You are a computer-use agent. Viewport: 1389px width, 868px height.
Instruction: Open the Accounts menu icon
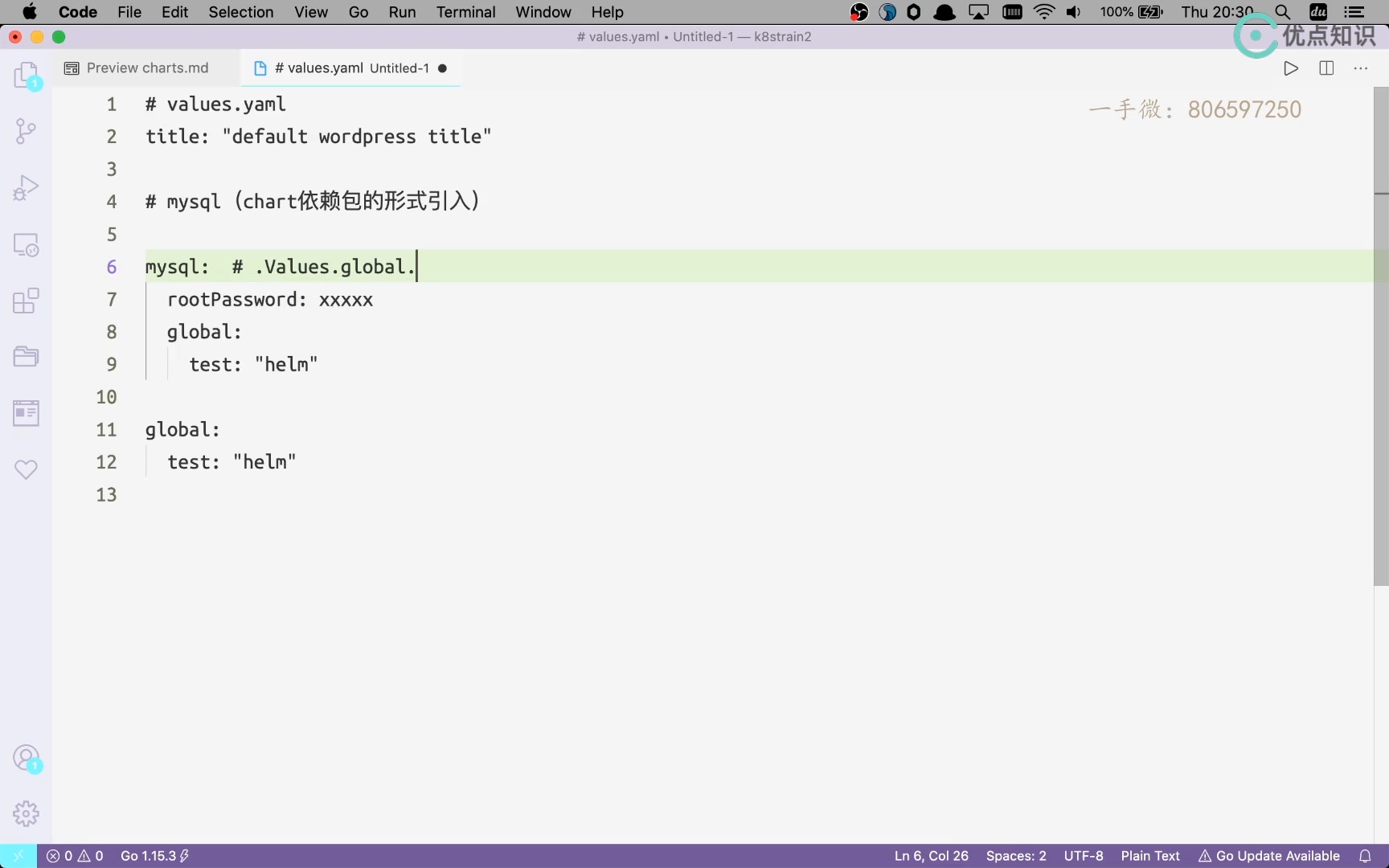pos(26,758)
